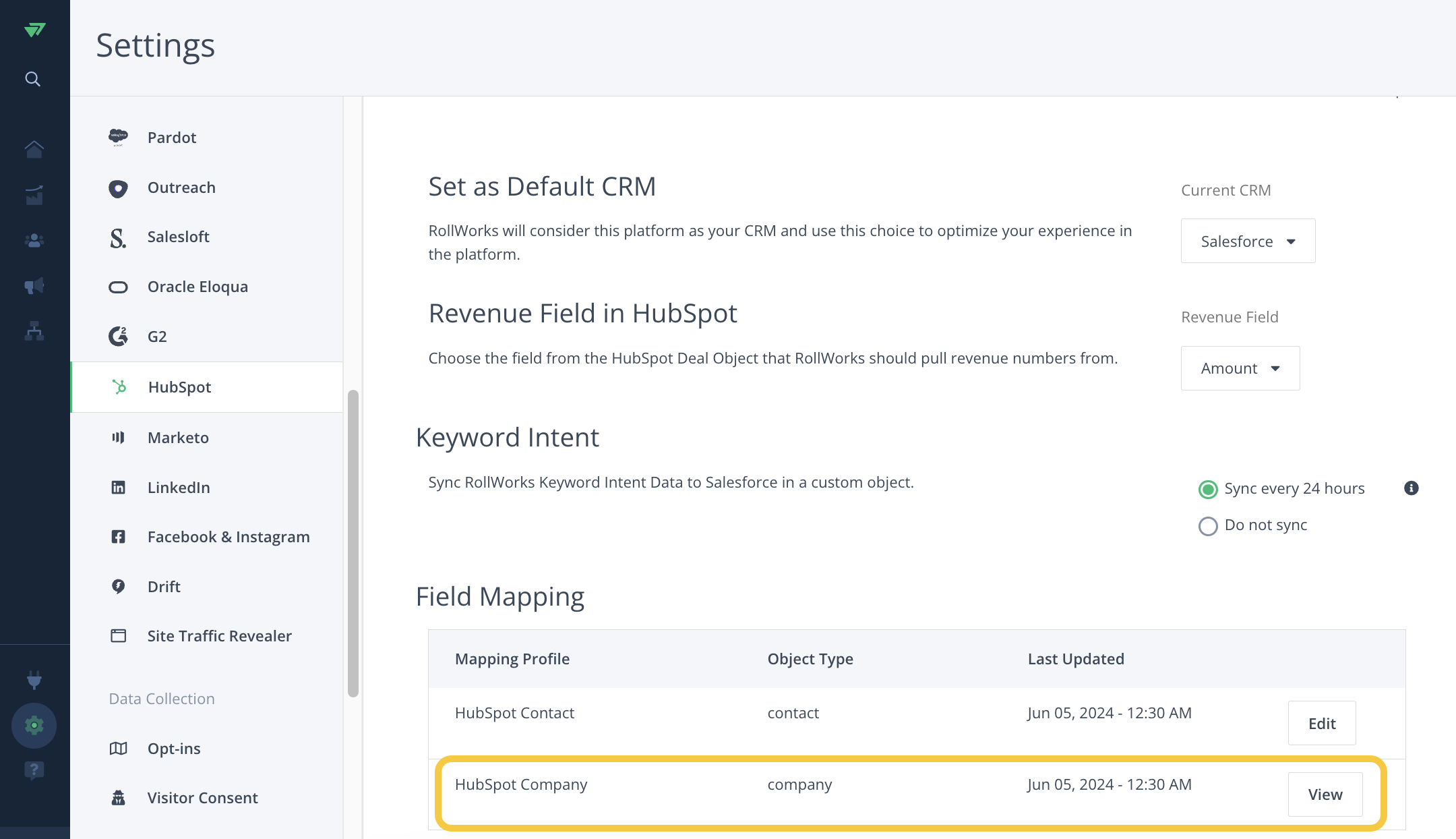
Task: Click the LinkedIn logo icon
Action: click(x=118, y=488)
